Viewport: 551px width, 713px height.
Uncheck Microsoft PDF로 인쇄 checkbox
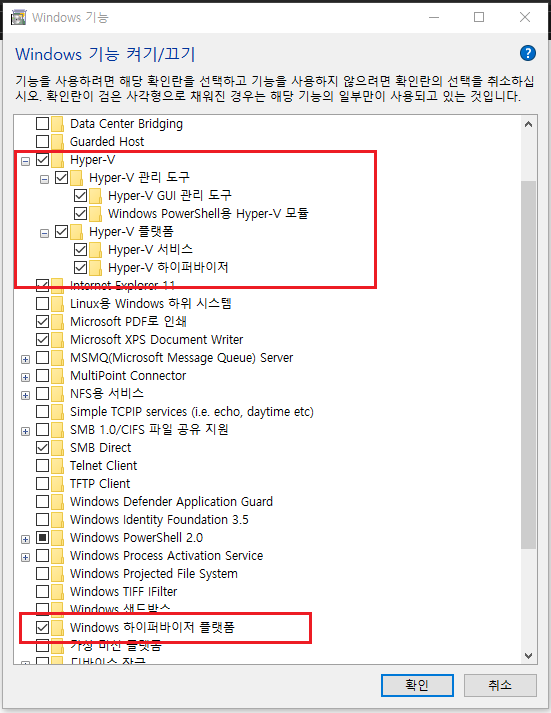click(42, 321)
